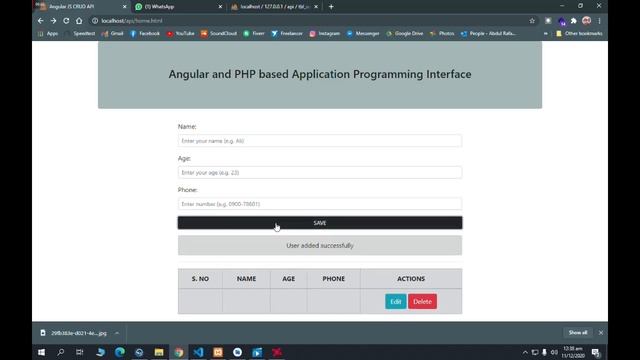Open File Explorer from the taskbar

pos(159,352)
